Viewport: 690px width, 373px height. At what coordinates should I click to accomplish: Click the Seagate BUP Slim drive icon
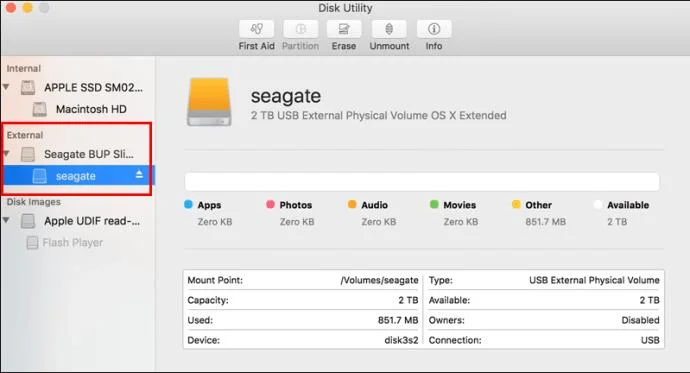[x=28, y=154]
